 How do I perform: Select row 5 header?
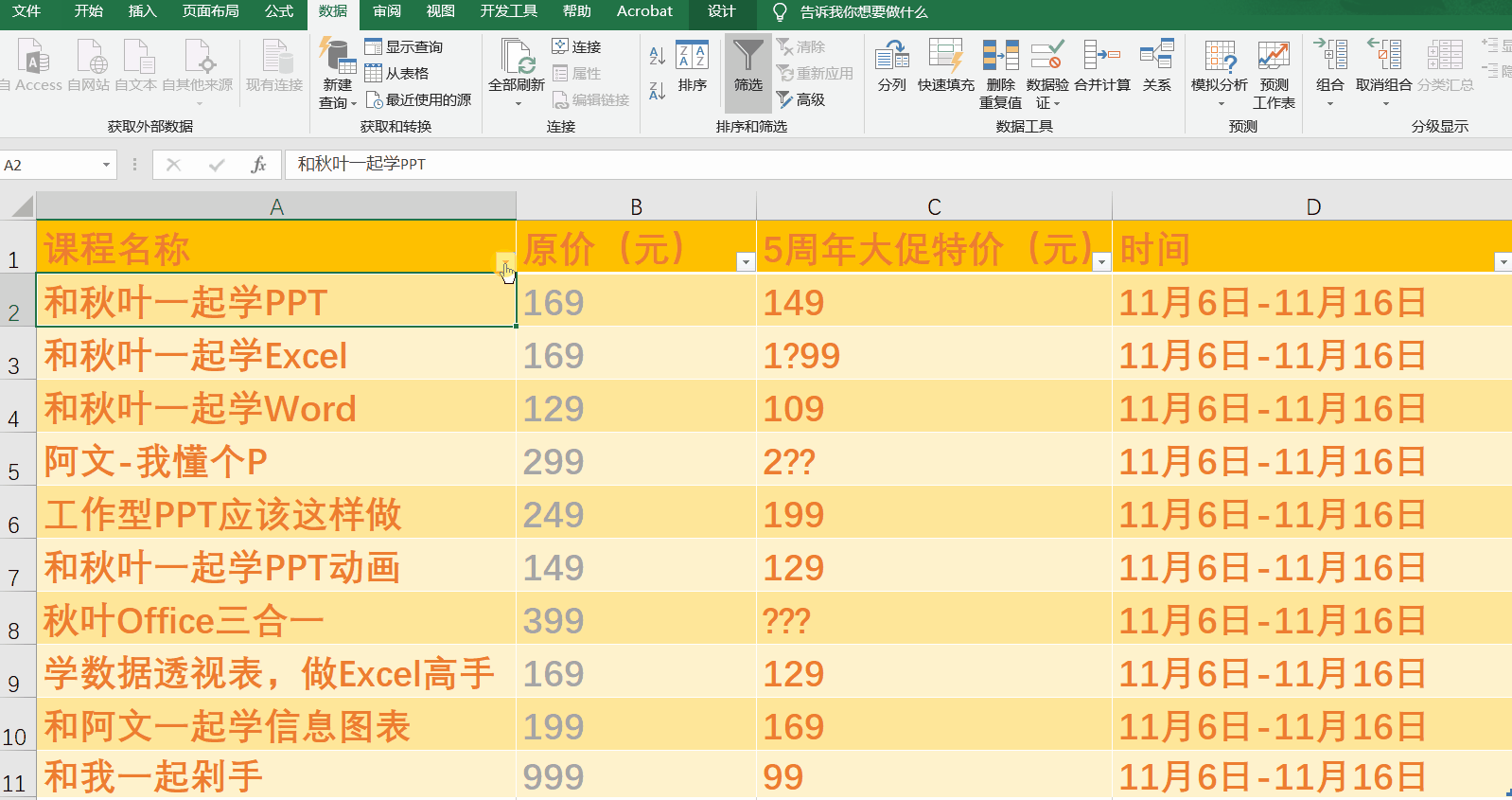coord(17,461)
